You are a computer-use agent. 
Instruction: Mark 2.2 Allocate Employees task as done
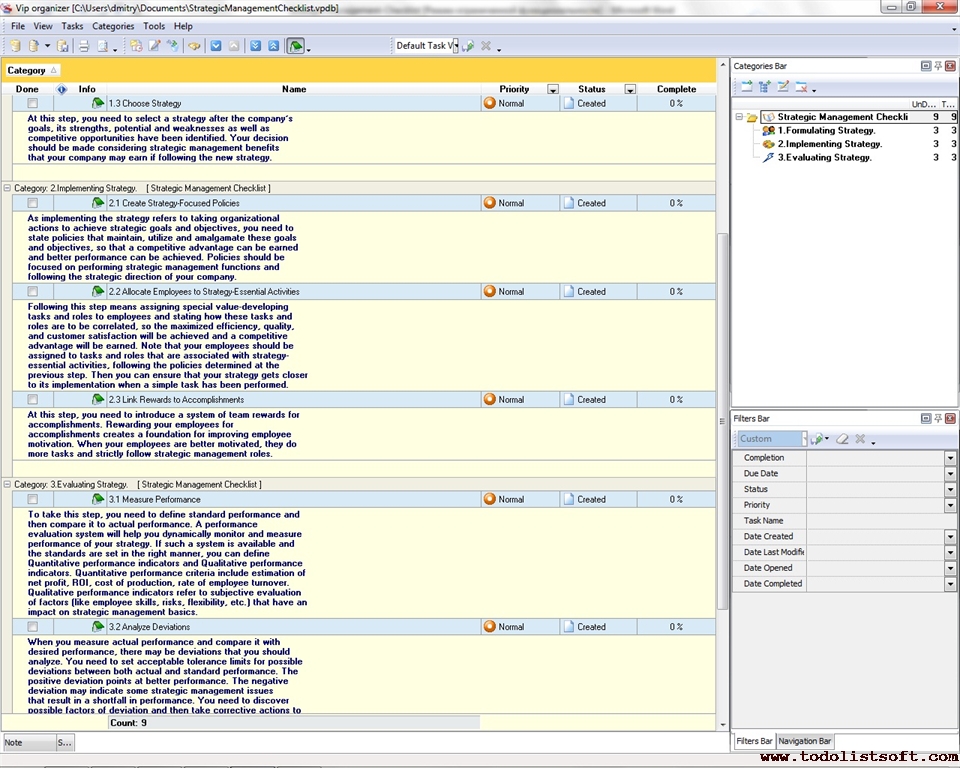click(x=33, y=292)
